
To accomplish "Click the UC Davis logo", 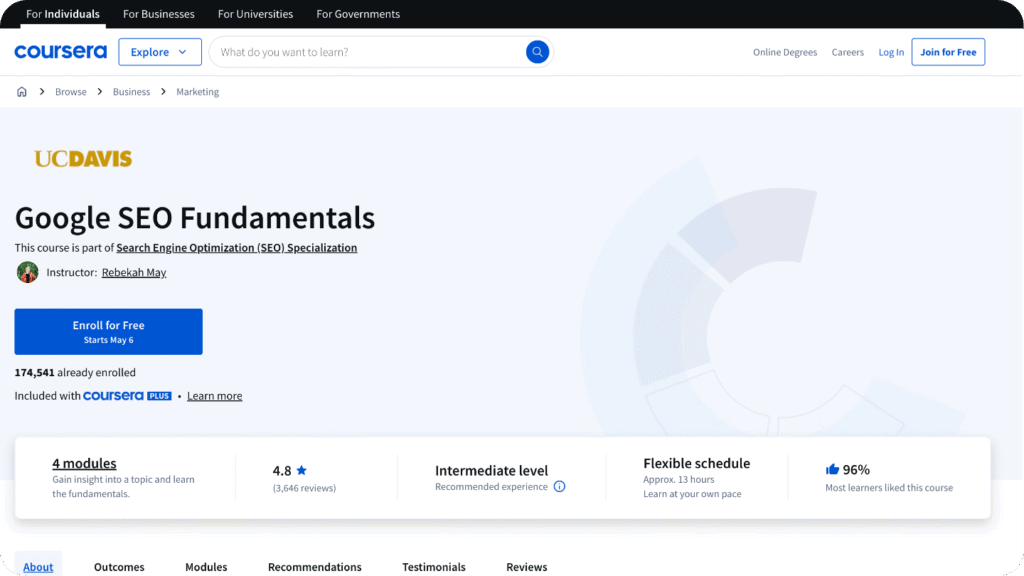I will tap(83, 159).
